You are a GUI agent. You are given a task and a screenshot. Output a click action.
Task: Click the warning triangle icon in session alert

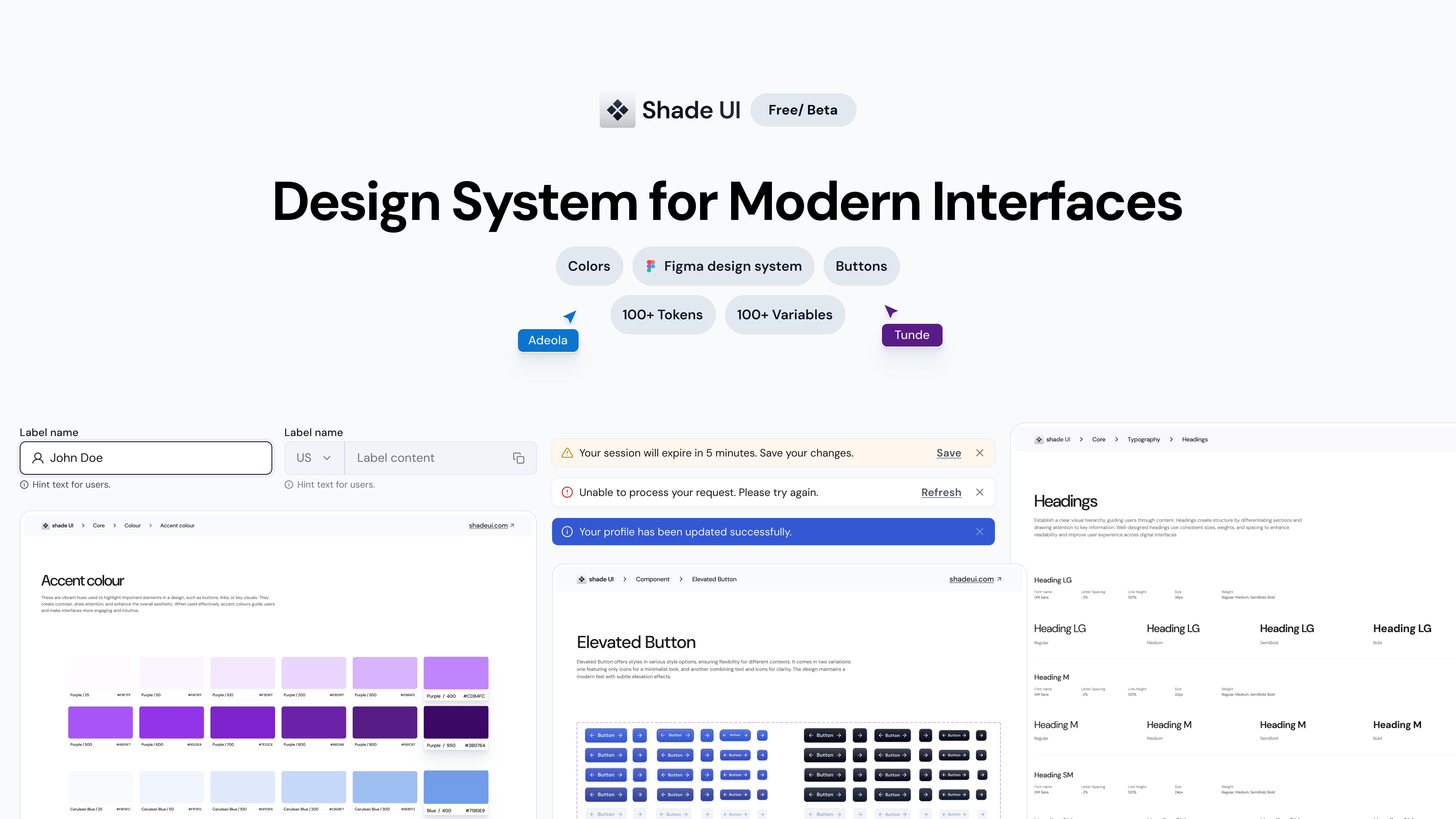(x=567, y=453)
